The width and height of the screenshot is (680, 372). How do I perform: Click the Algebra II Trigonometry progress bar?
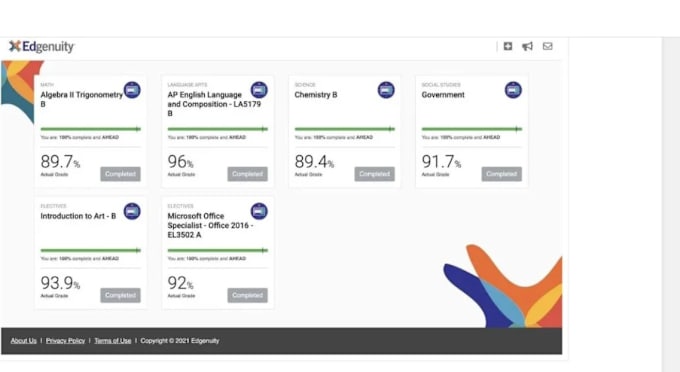point(91,129)
